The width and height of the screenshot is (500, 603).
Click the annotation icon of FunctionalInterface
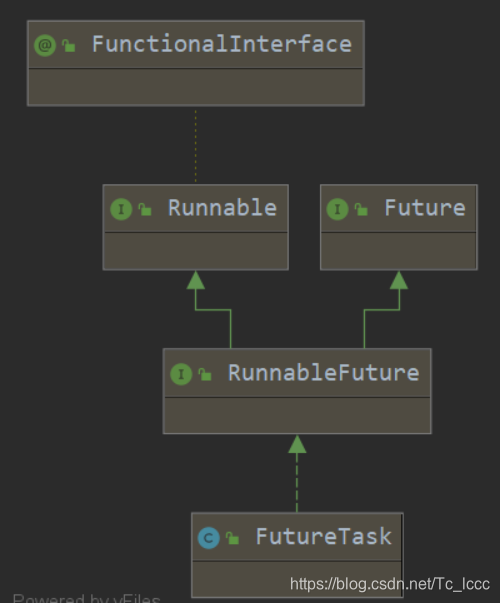45,45
